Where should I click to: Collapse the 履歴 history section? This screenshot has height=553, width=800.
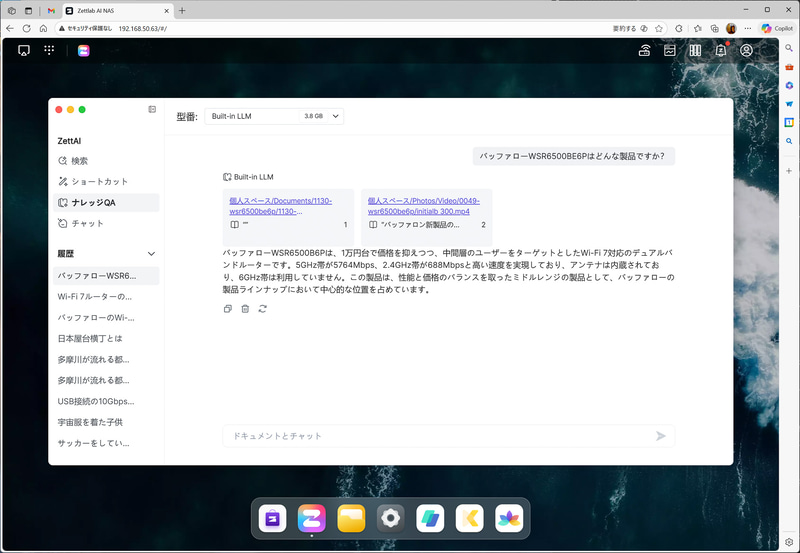click(151, 254)
